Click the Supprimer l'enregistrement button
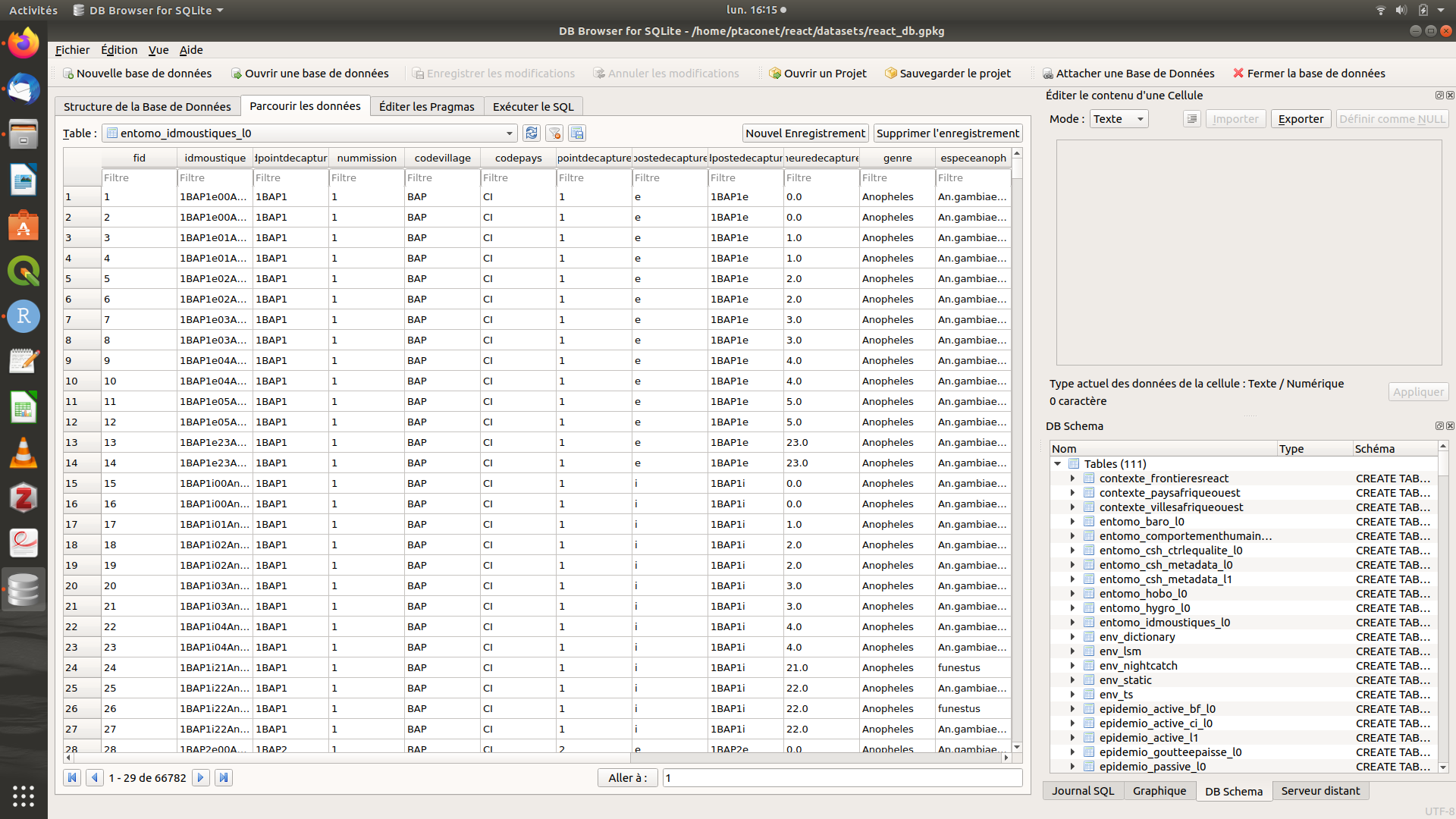Screen dimensions: 1456x819 pos(946,133)
